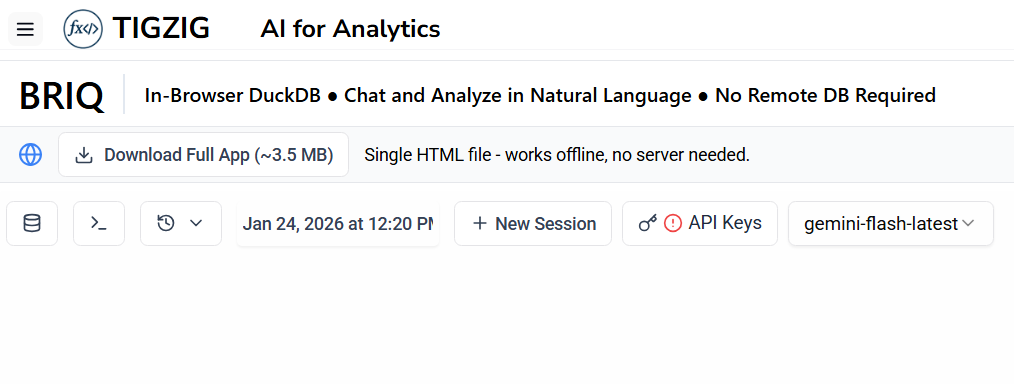Screen dimensions: 1014x384
Task: Click the blue globe icon
Action: tap(30, 155)
